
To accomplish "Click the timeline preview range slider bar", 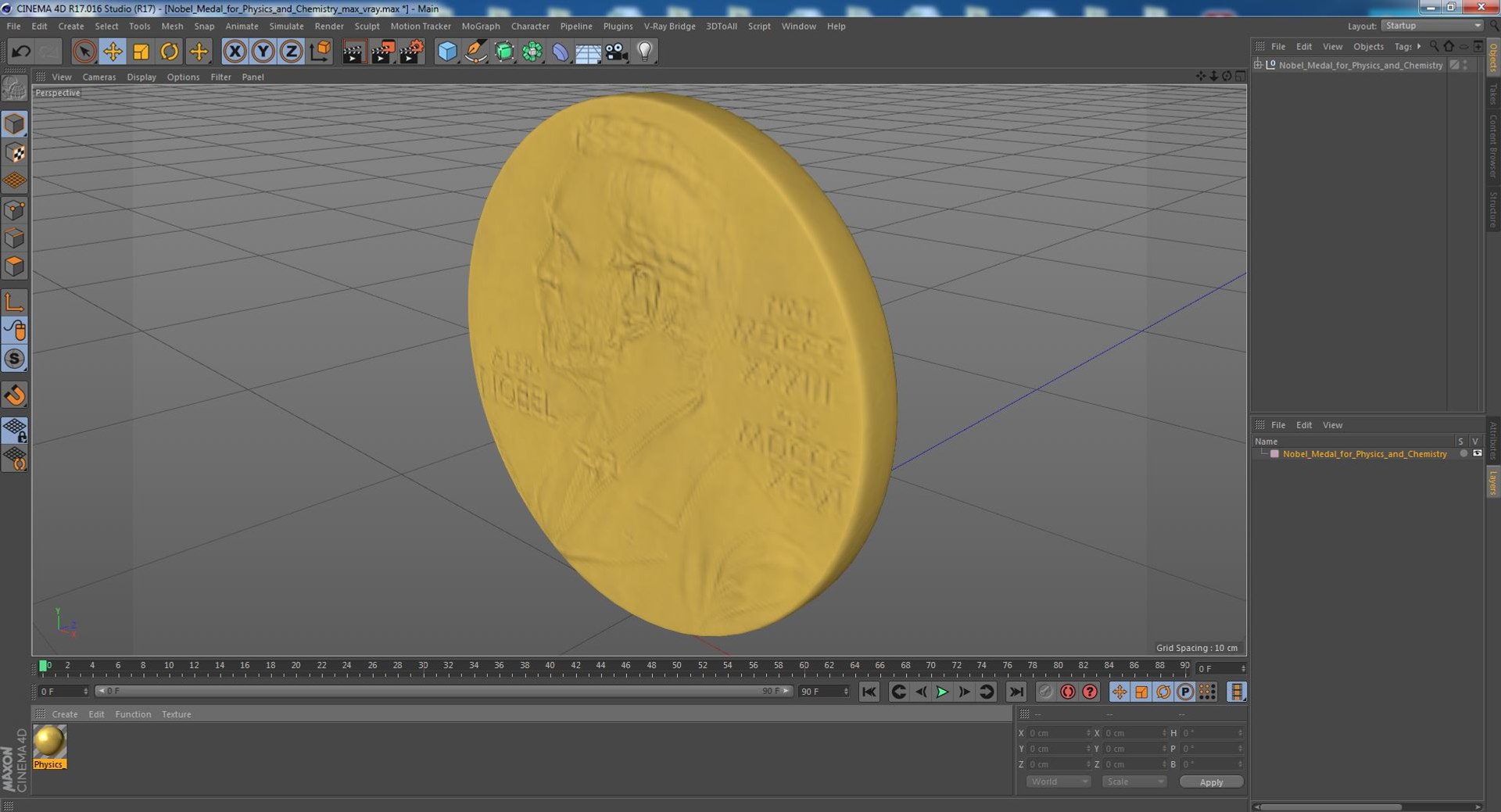I will (444, 691).
